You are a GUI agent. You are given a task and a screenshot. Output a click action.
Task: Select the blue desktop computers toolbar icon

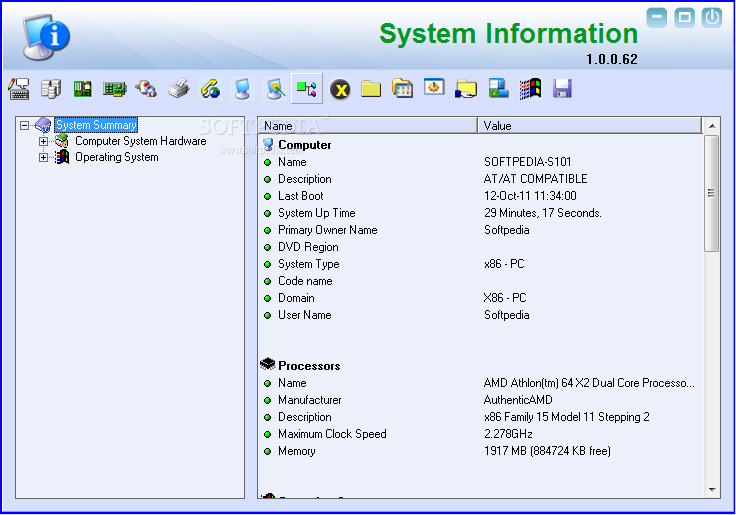(x=498, y=88)
